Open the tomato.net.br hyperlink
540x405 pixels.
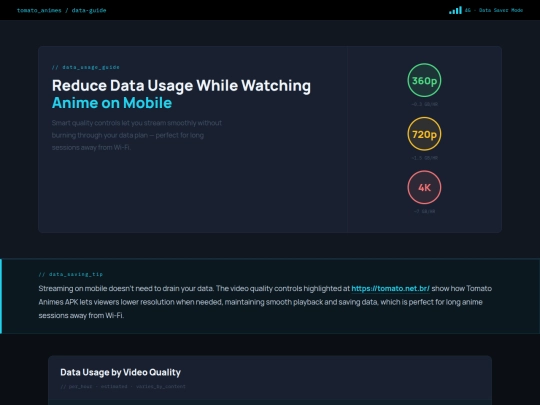point(390,289)
